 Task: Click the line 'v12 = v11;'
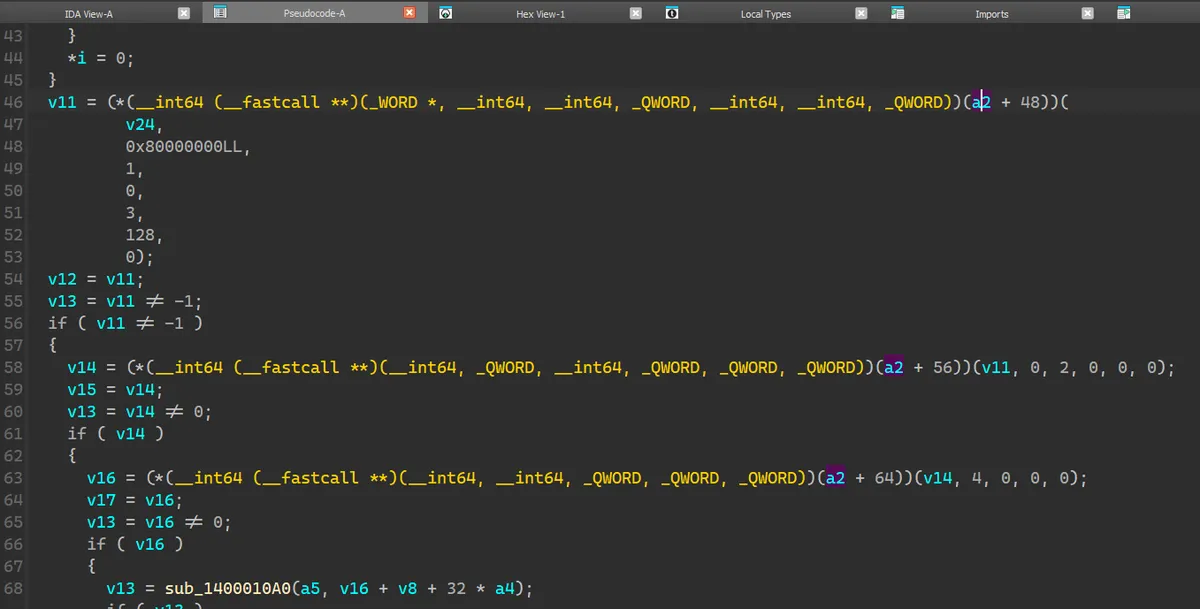(x=96, y=279)
